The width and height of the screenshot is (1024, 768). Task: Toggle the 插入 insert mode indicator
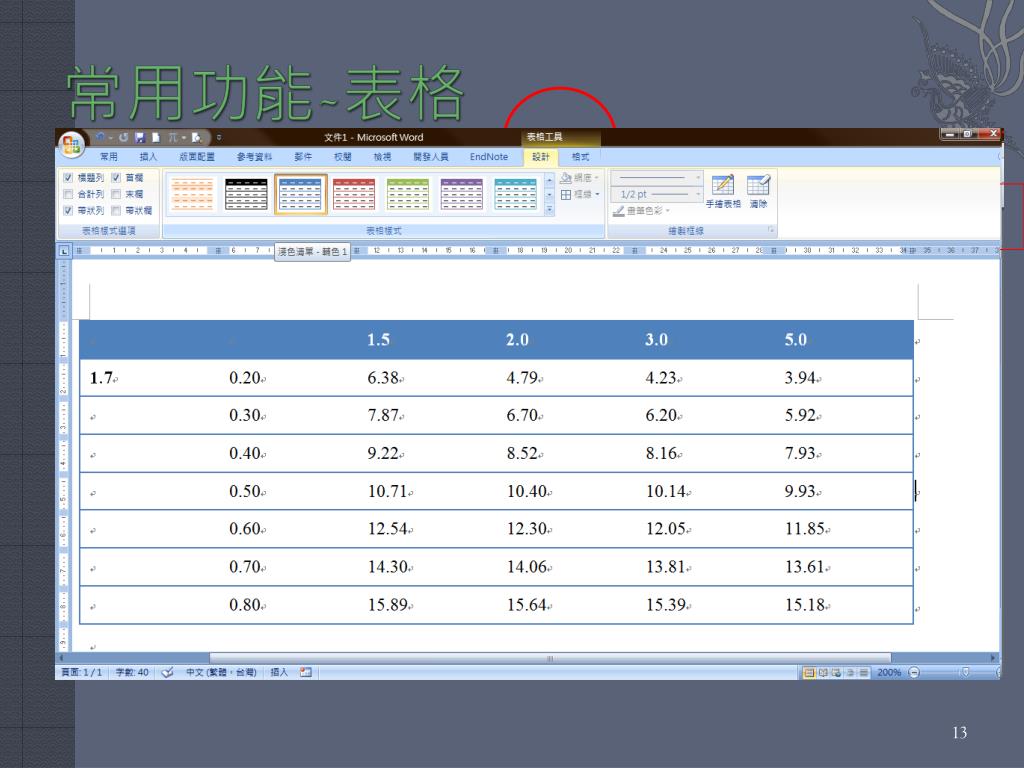pos(279,672)
